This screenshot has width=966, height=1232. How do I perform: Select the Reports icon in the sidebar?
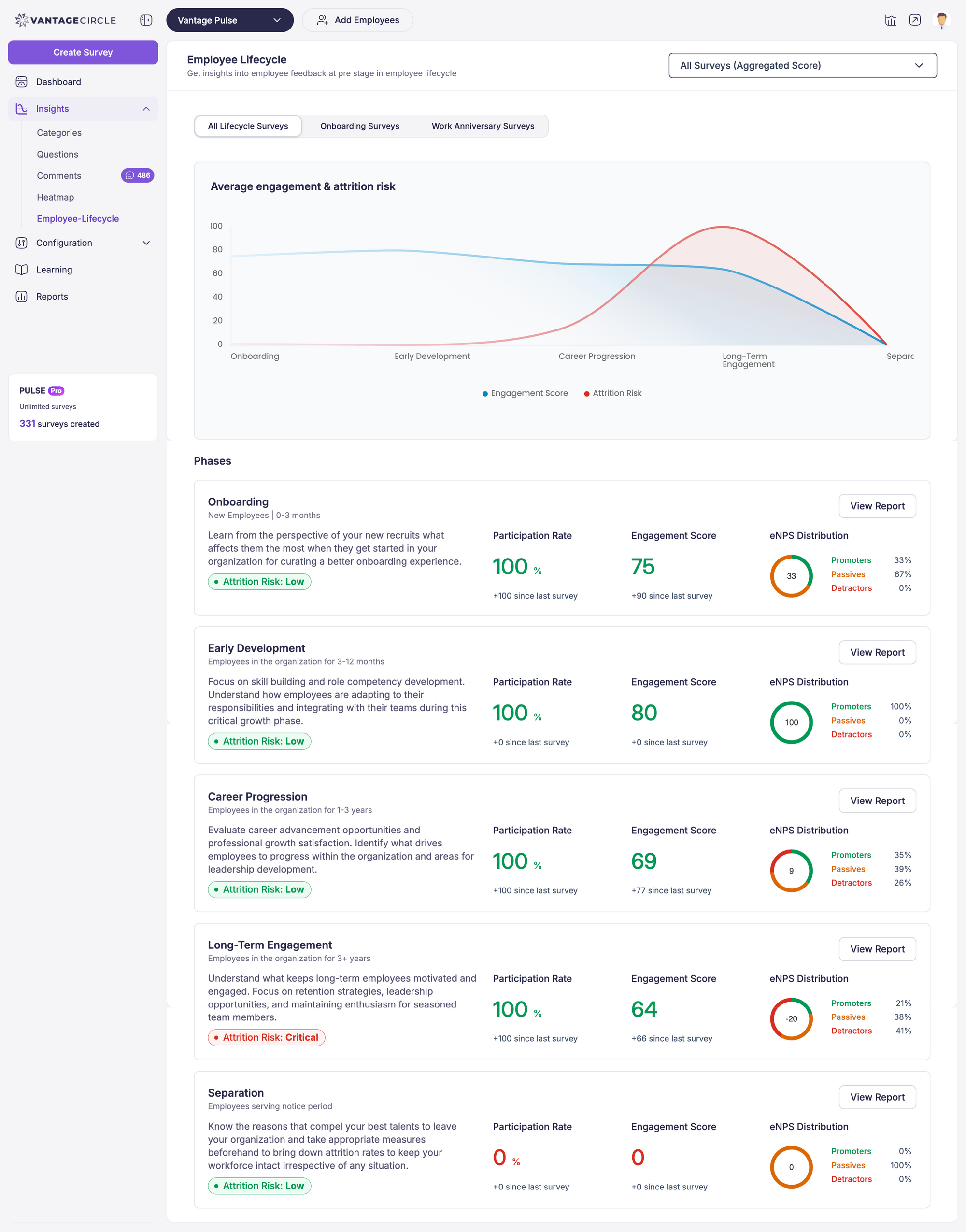tap(21, 296)
